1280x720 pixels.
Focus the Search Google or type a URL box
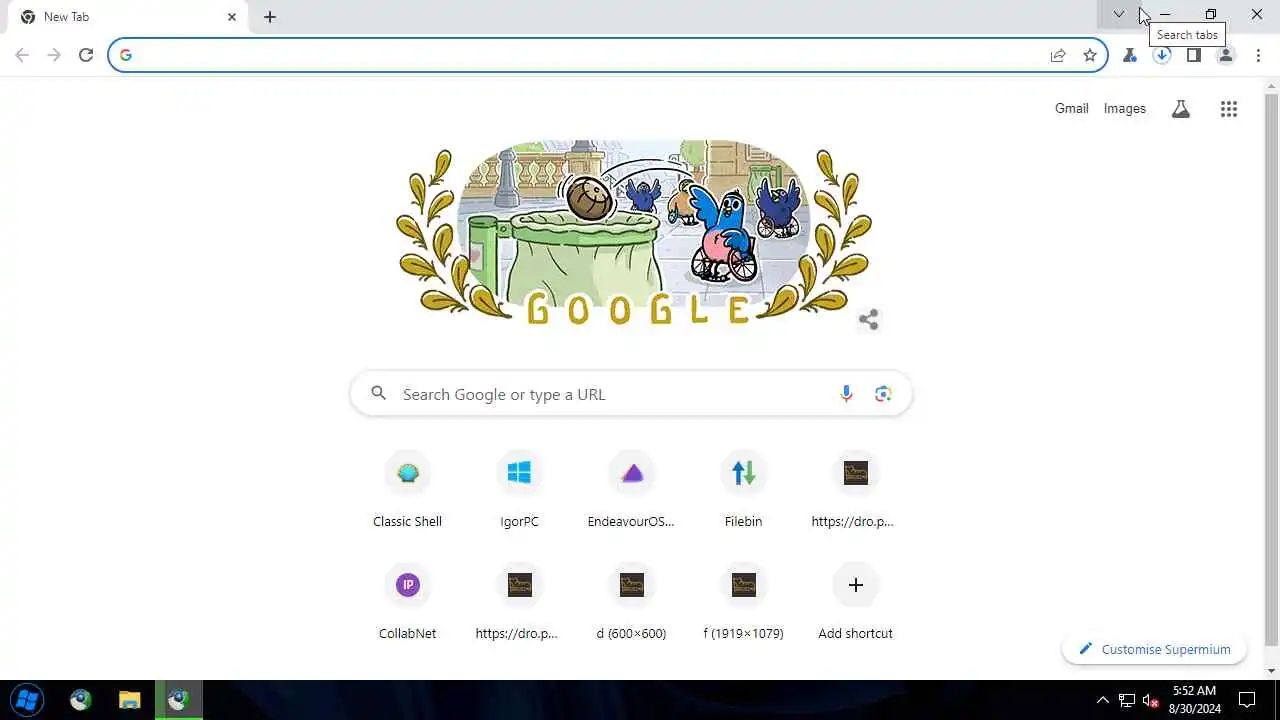click(x=631, y=394)
